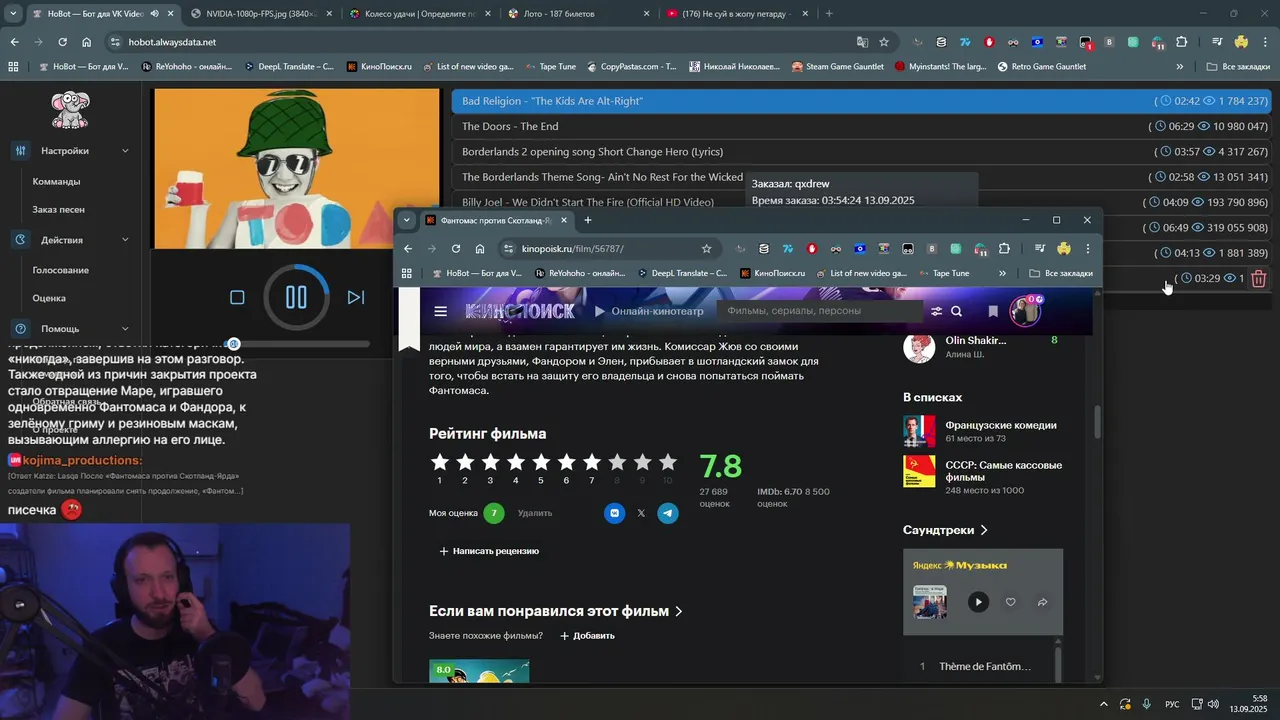Go to home in the Kinopoisk window

pos(480,249)
